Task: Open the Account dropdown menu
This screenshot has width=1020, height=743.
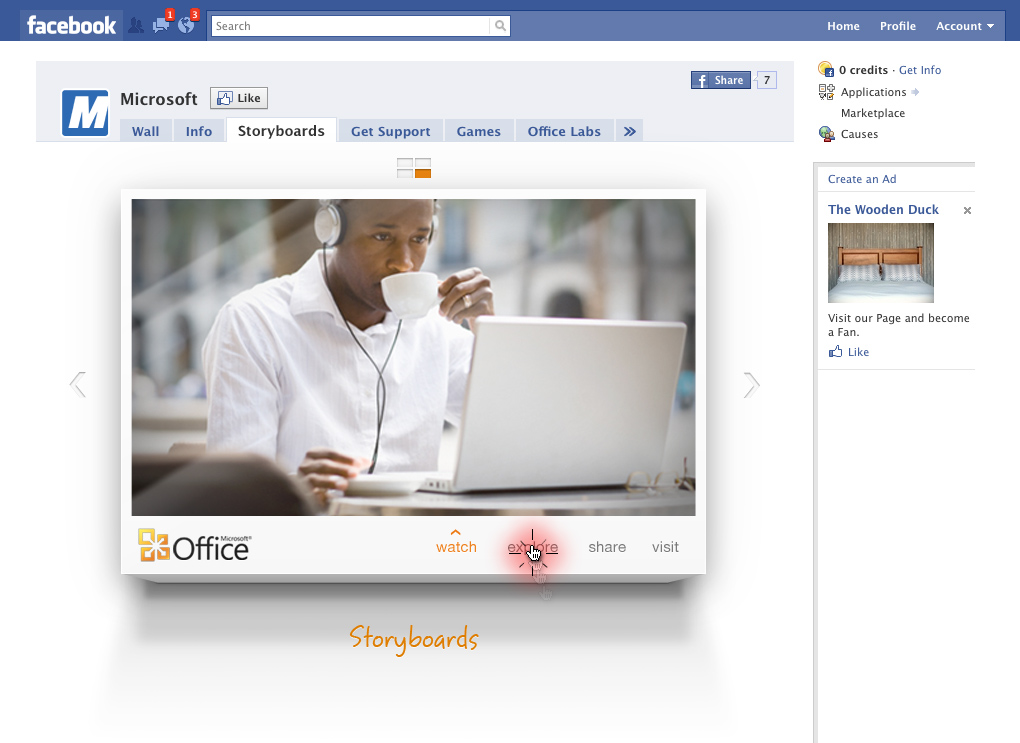Action: click(x=965, y=26)
